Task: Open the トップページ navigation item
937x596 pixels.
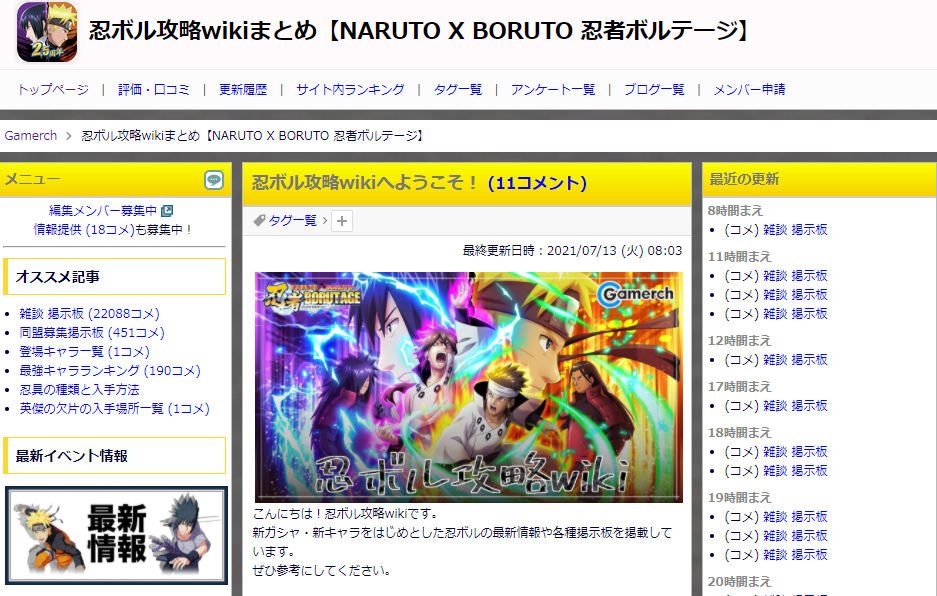Action: point(53,90)
